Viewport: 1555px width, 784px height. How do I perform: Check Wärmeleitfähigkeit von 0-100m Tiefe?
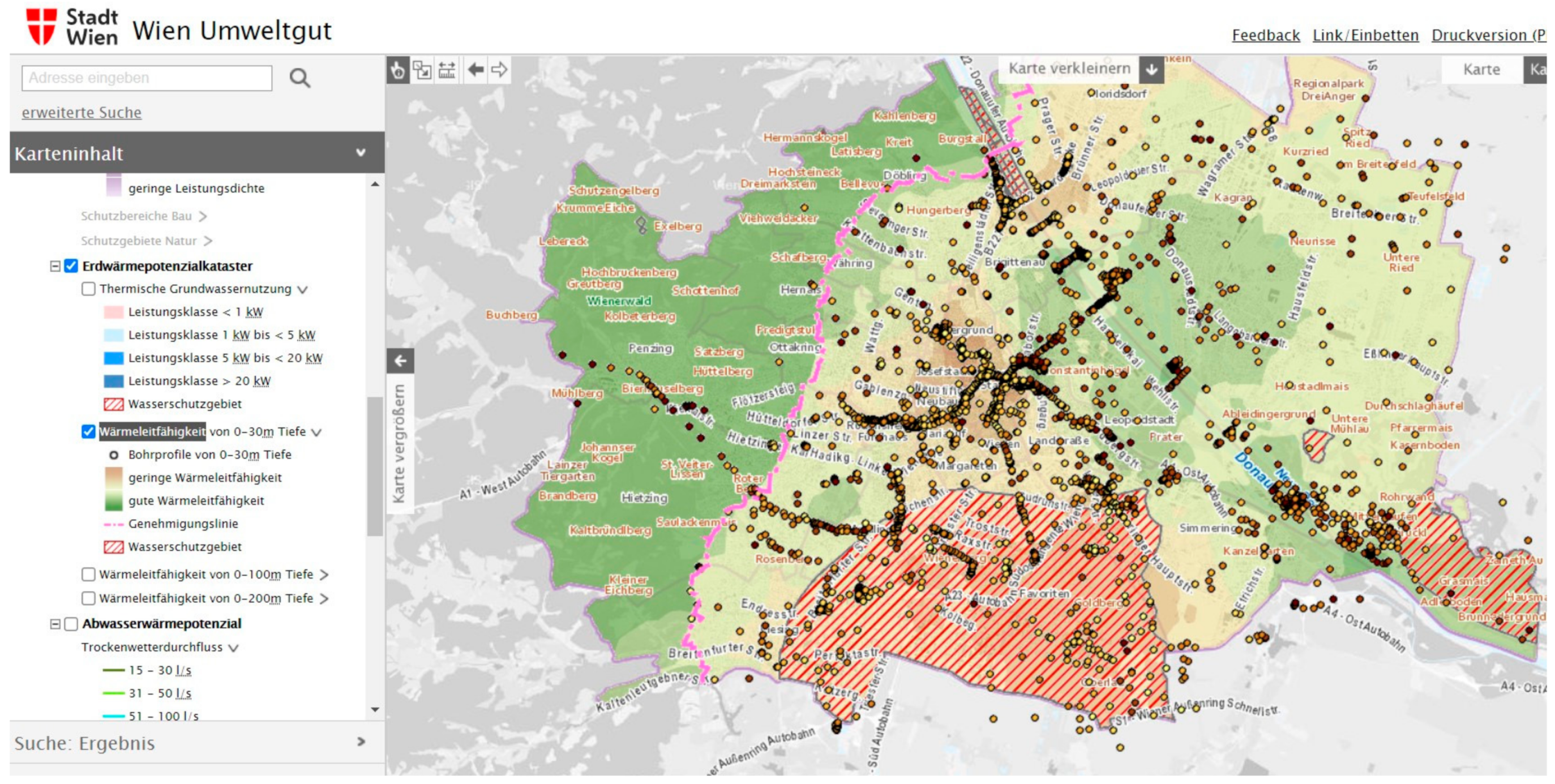click(88, 575)
